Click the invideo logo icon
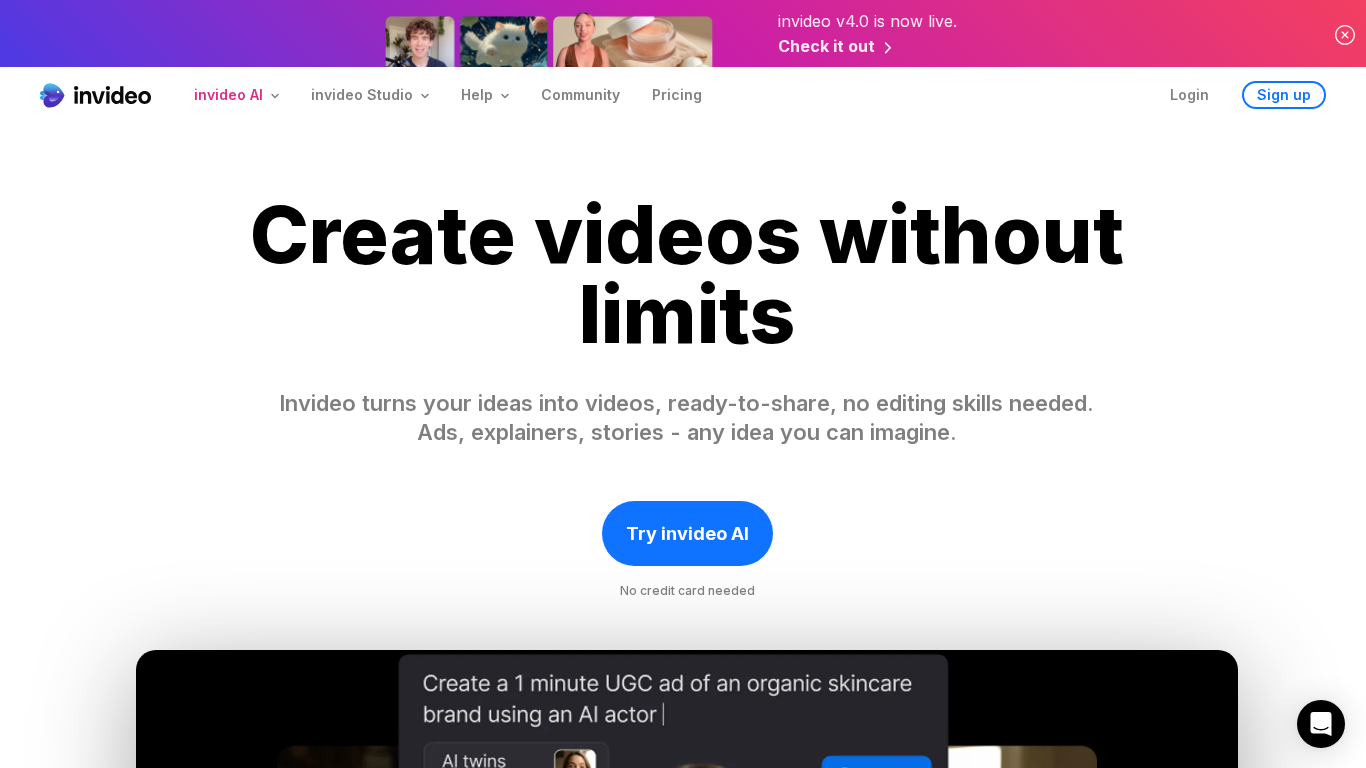The image size is (1366, 768). pos(52,95)
